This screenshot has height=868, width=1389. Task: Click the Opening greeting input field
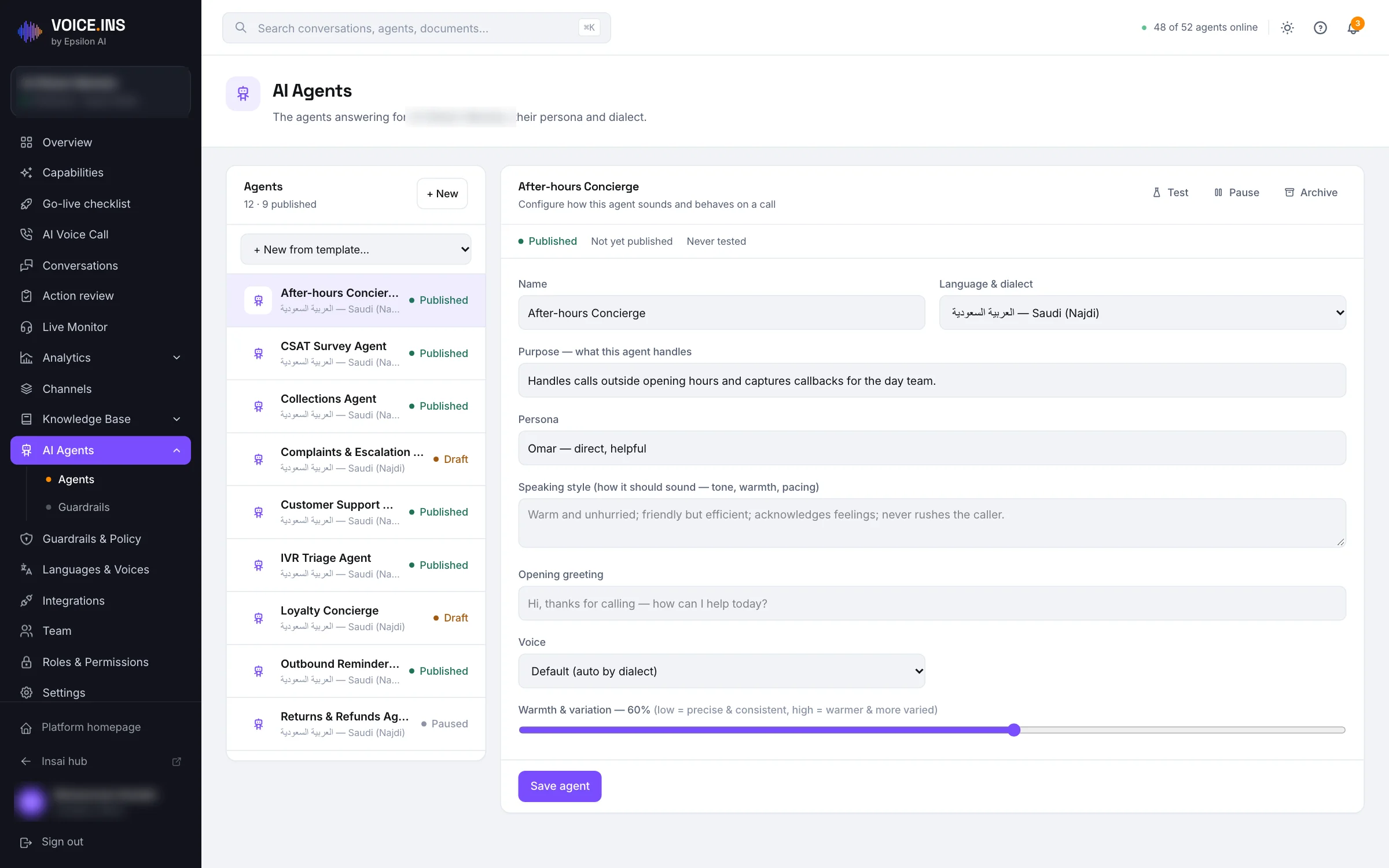click(x=932, y=604)
